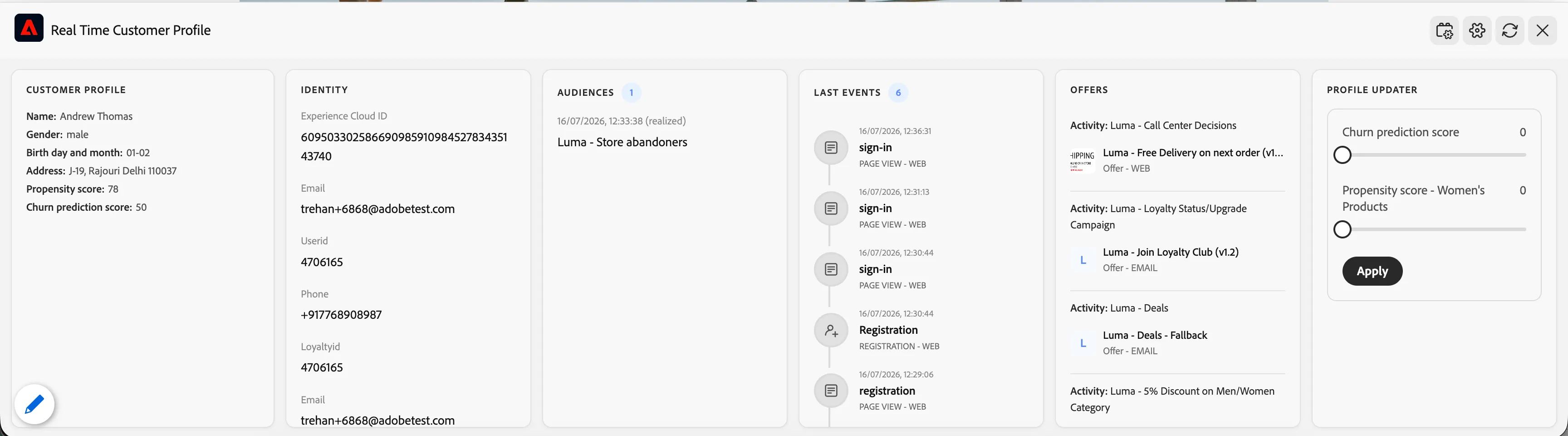Image resolution: width=1568 pixels, height=436 pixels.
Task: Open the calendar settings icon in header
Action: click(x=1444, y=30)
